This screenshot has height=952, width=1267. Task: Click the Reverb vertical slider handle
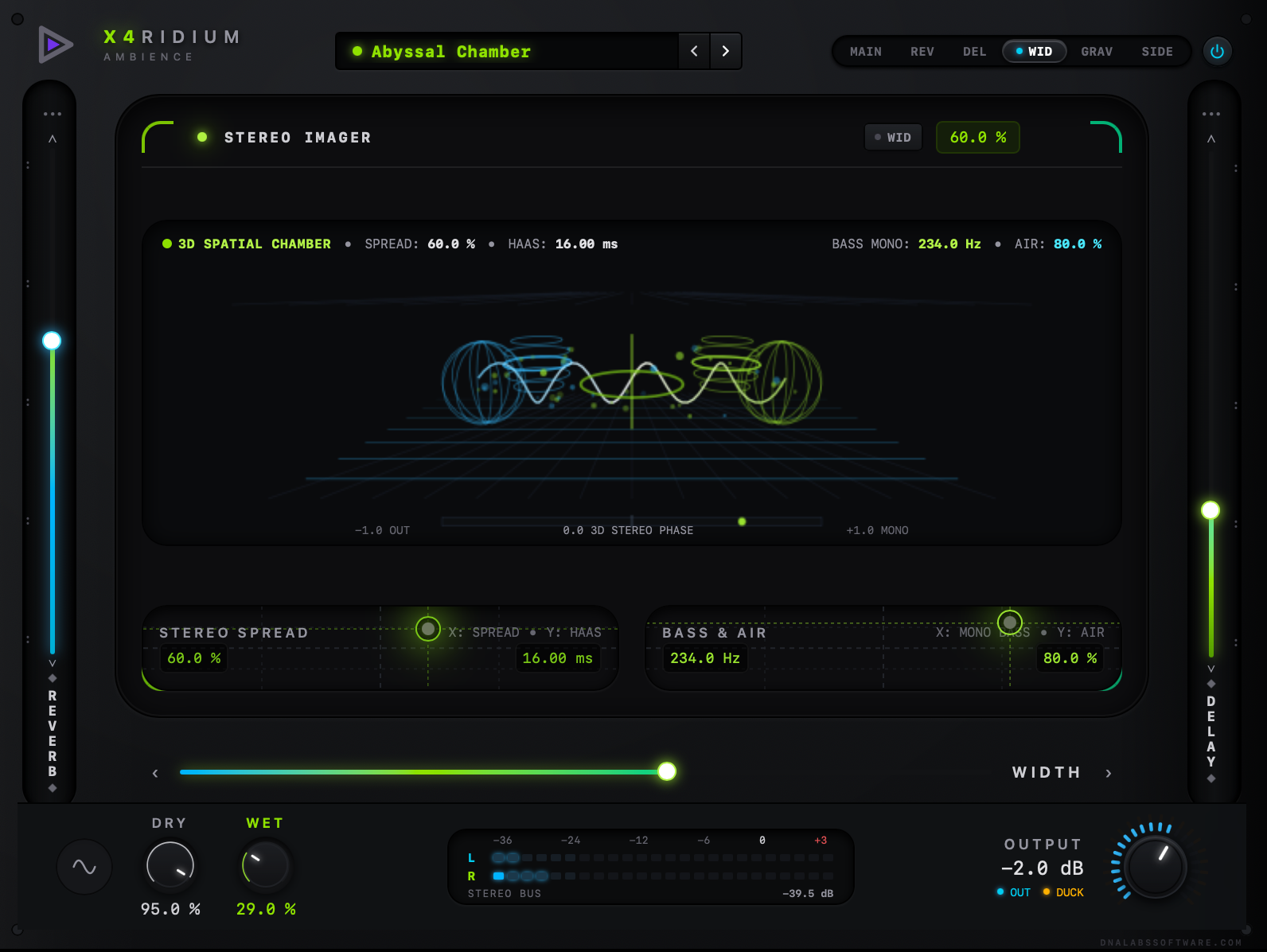(x=52, y=341)
